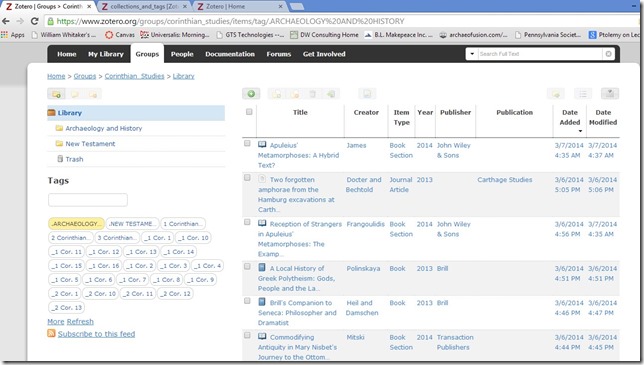
Task: Check the box for Apuleius' Metamorphoses row
Action: tap(247, 143)
